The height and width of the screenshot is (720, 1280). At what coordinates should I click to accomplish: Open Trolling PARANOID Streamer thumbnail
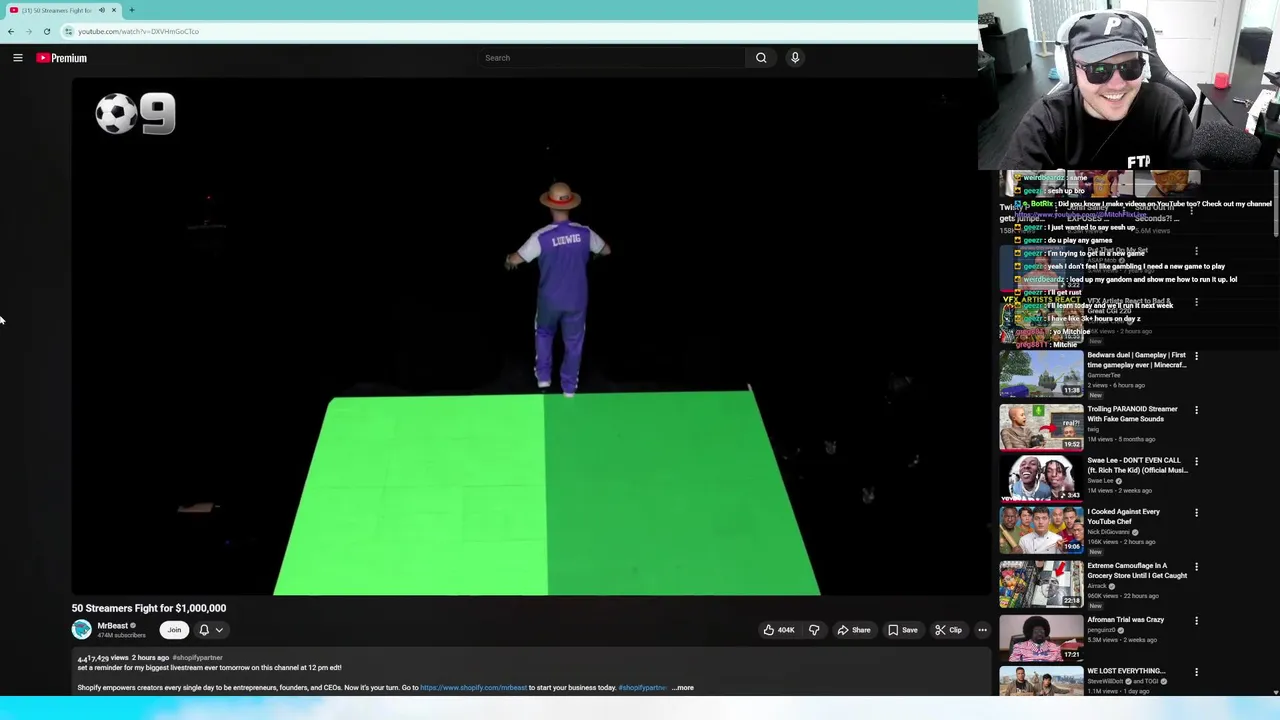coord(1041,427)
